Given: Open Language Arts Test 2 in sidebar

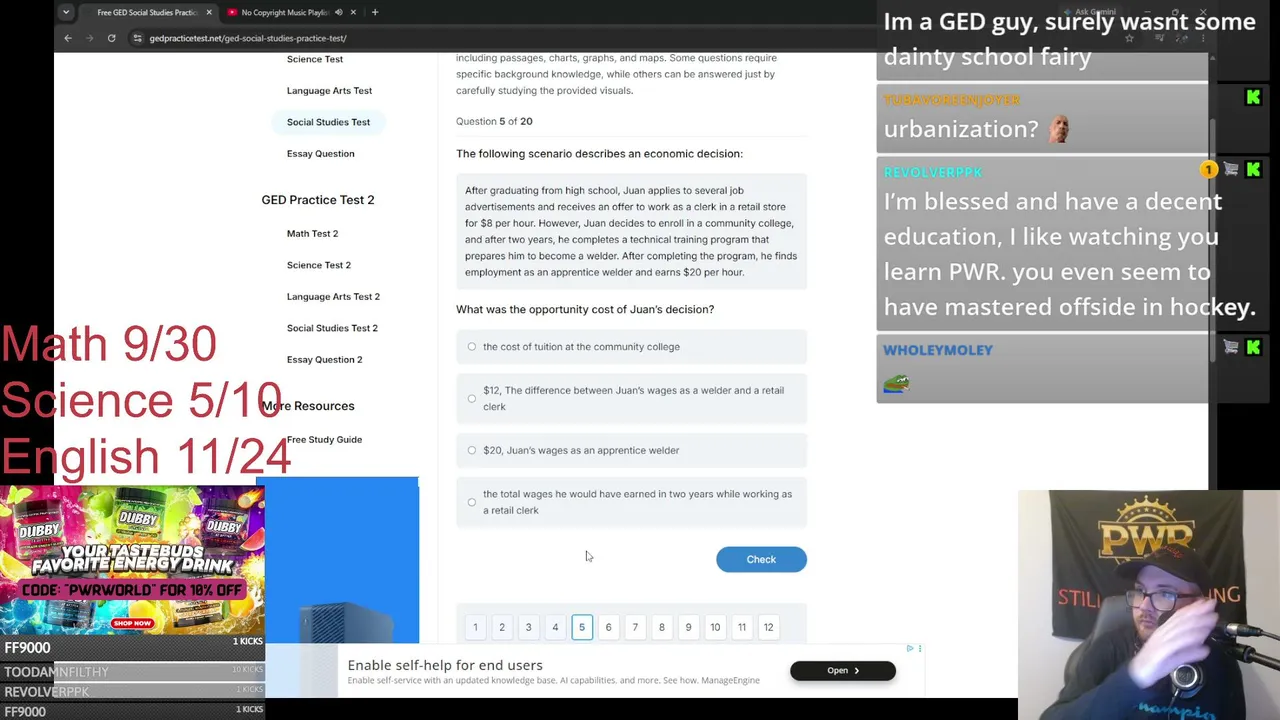Looking at the screenshot, I should click(x=333, y=297).
